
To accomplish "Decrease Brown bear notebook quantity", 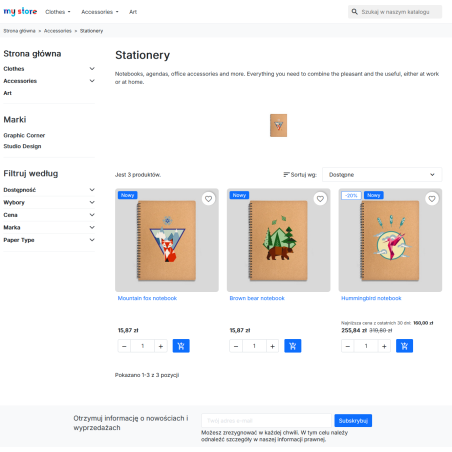I will click(236, 346).
